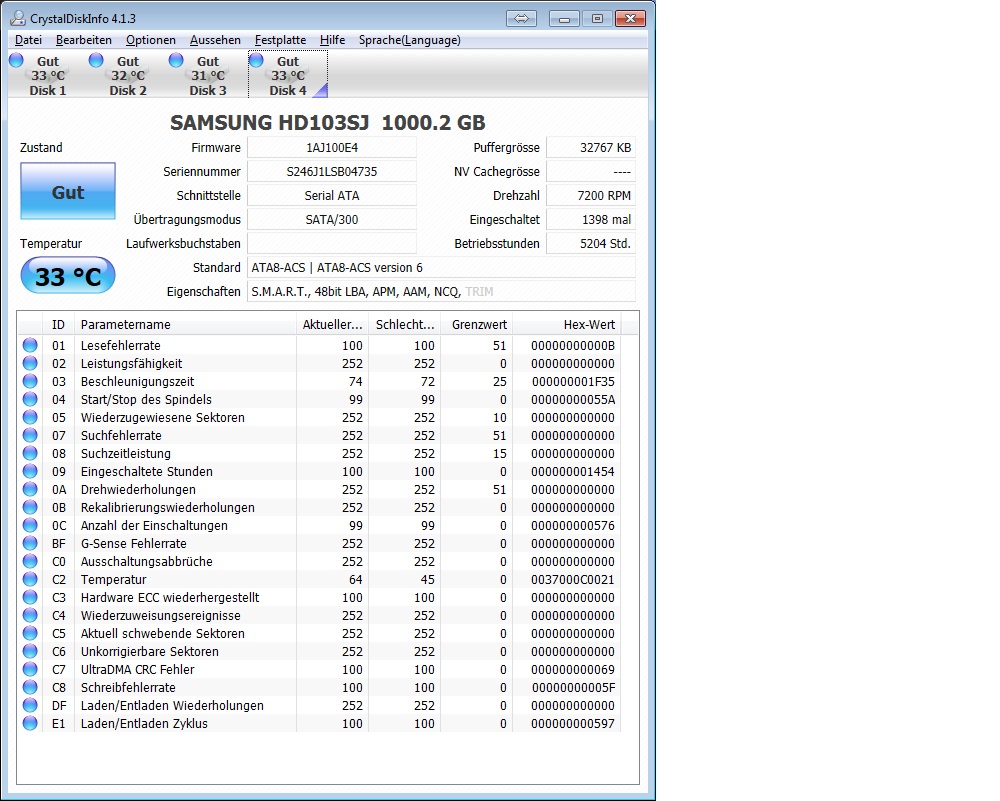Click status orb for Wiederzugewiesene Sektoren
Screen dimensions: 1000x801
(x=30, y=417)
